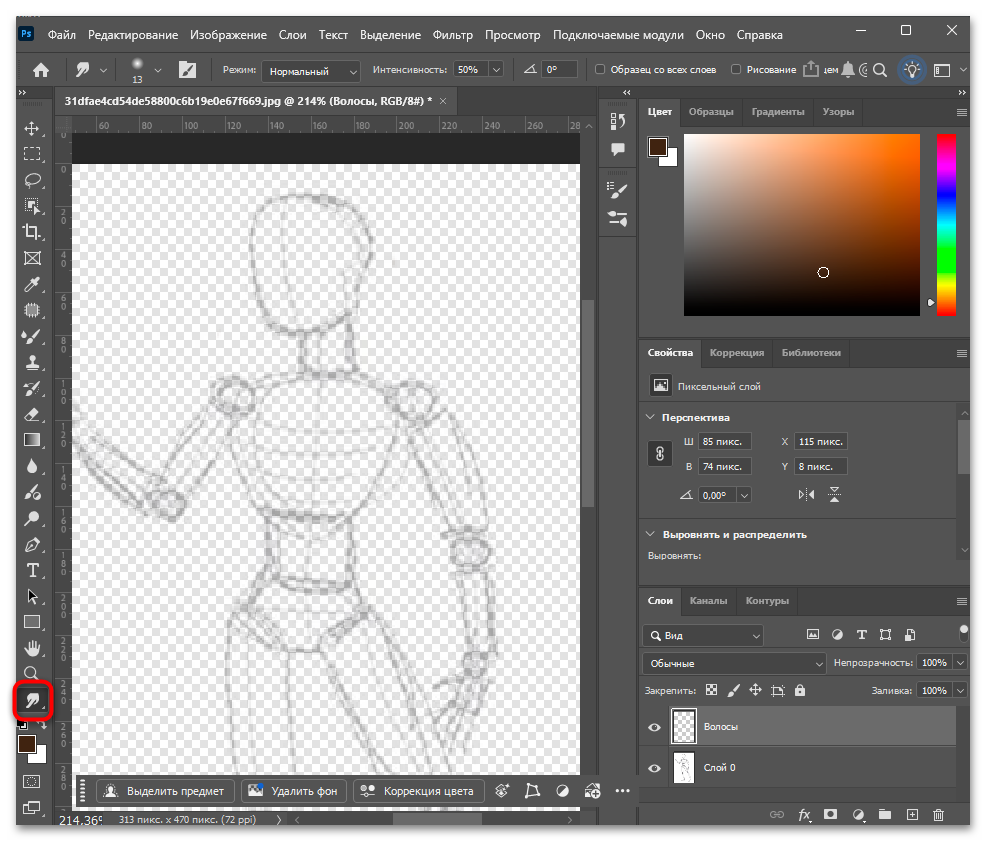Select the Frame tool
This screenshot has height=841, width=986.
32,259
